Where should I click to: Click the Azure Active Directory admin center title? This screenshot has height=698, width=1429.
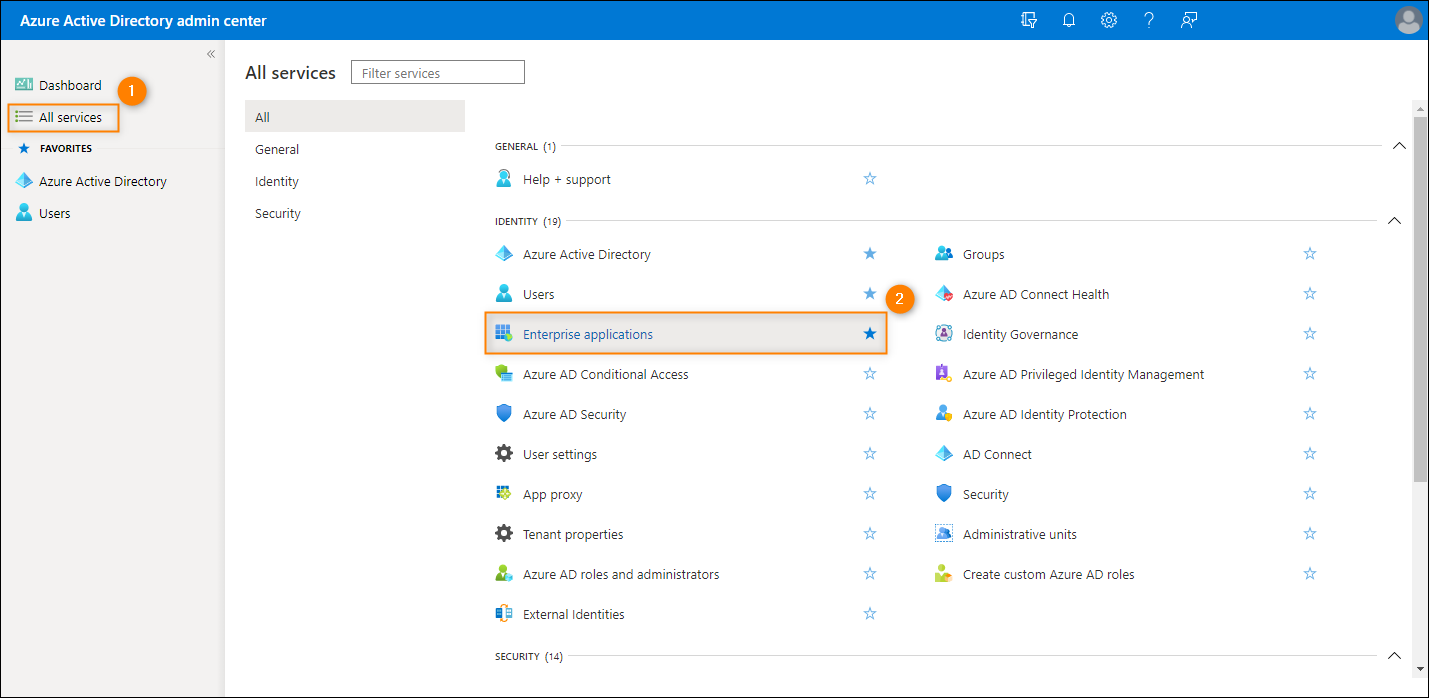coord(144,20)
